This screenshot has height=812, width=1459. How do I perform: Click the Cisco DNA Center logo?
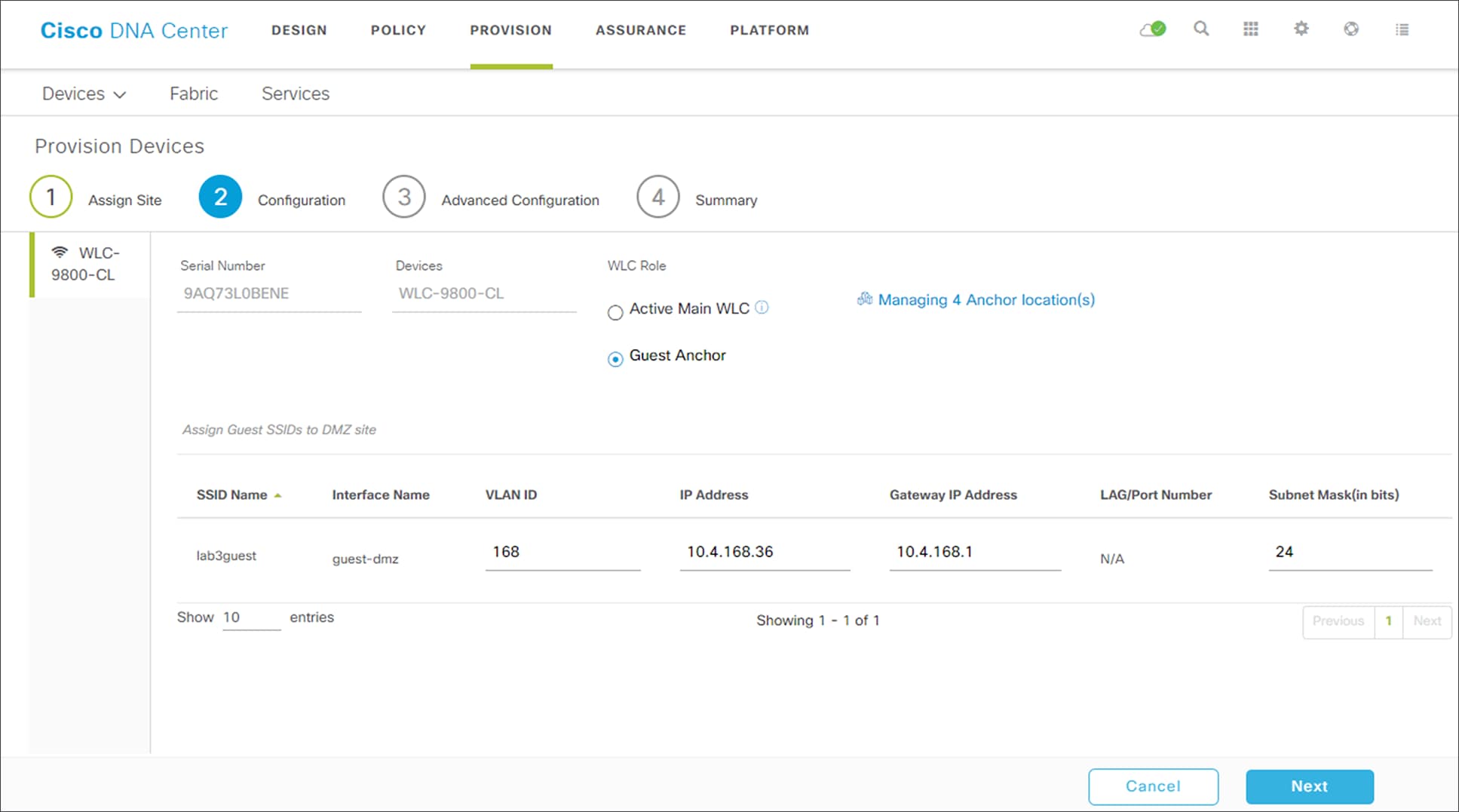tap(133, 30)
